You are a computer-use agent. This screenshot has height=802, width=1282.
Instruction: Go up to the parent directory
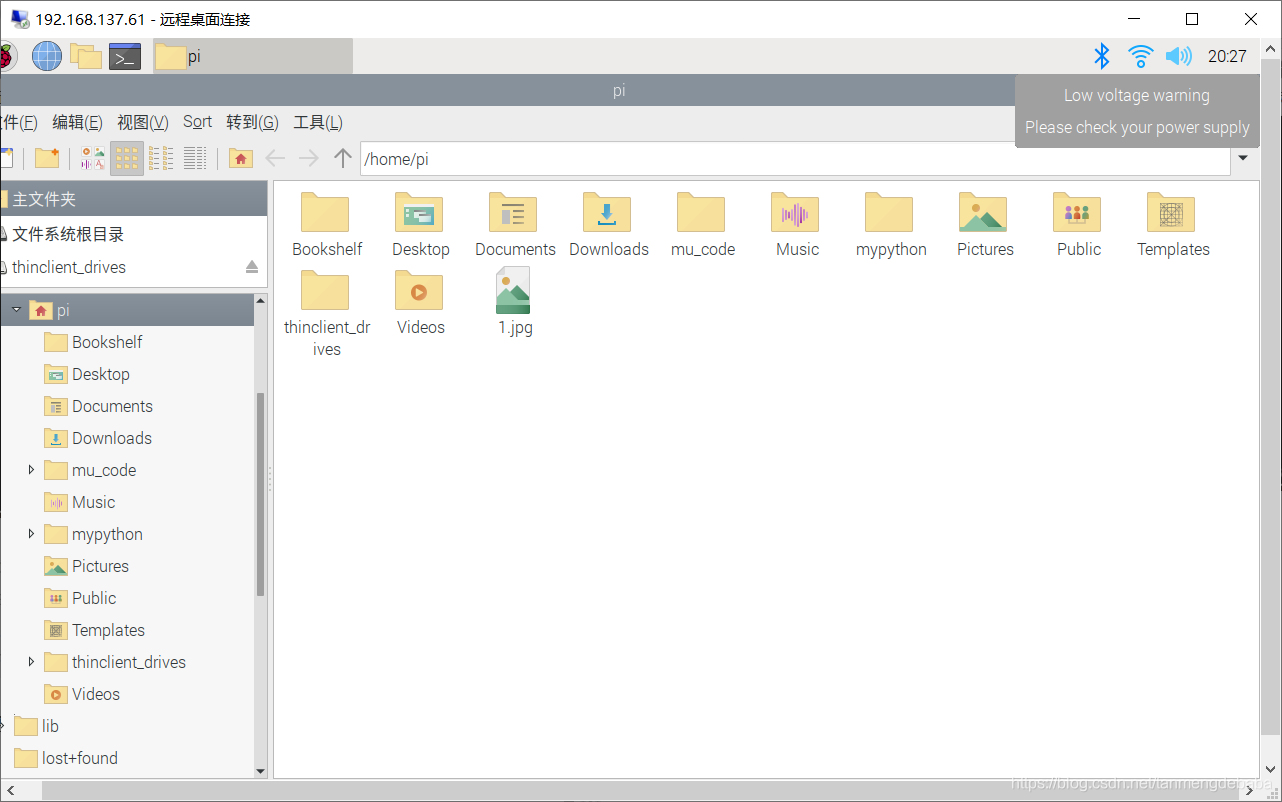point(343,158)
